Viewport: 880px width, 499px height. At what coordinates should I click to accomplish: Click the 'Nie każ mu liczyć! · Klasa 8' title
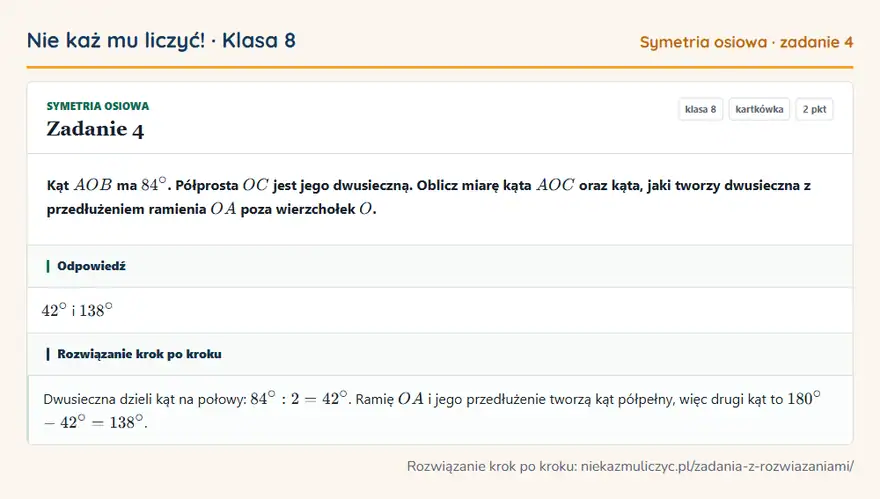[x=161, y=40]
